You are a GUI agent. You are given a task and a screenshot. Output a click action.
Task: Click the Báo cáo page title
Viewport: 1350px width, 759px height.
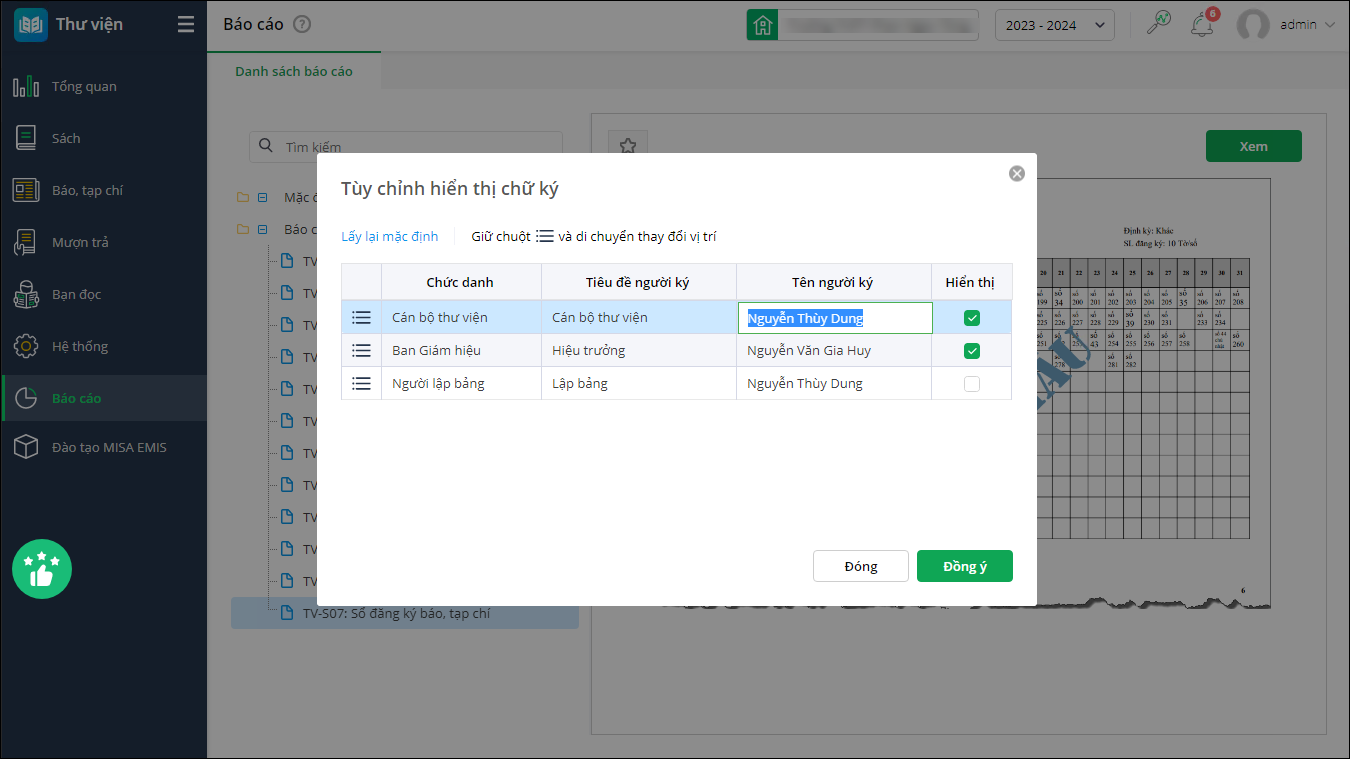click(x=254, y=25)
